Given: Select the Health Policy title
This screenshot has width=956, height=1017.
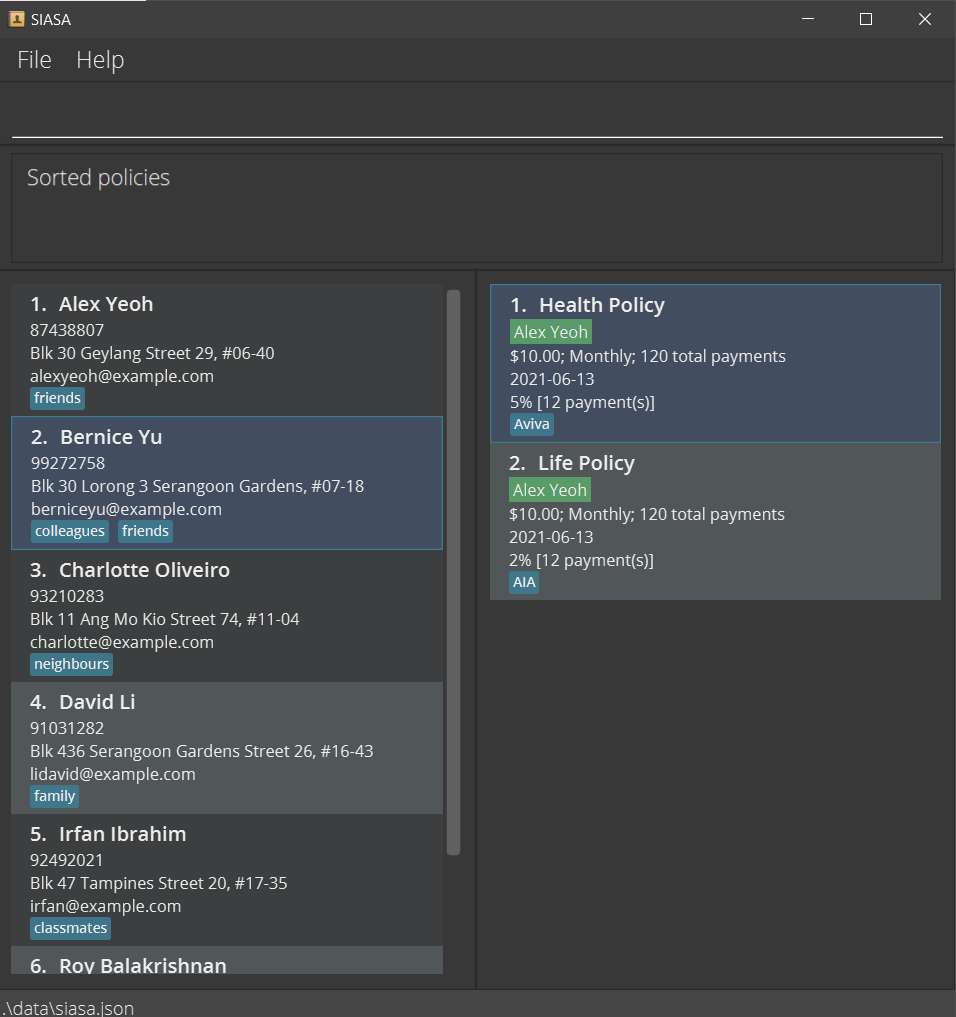Looking at the screenshot, I should click(x=602, y=305).
